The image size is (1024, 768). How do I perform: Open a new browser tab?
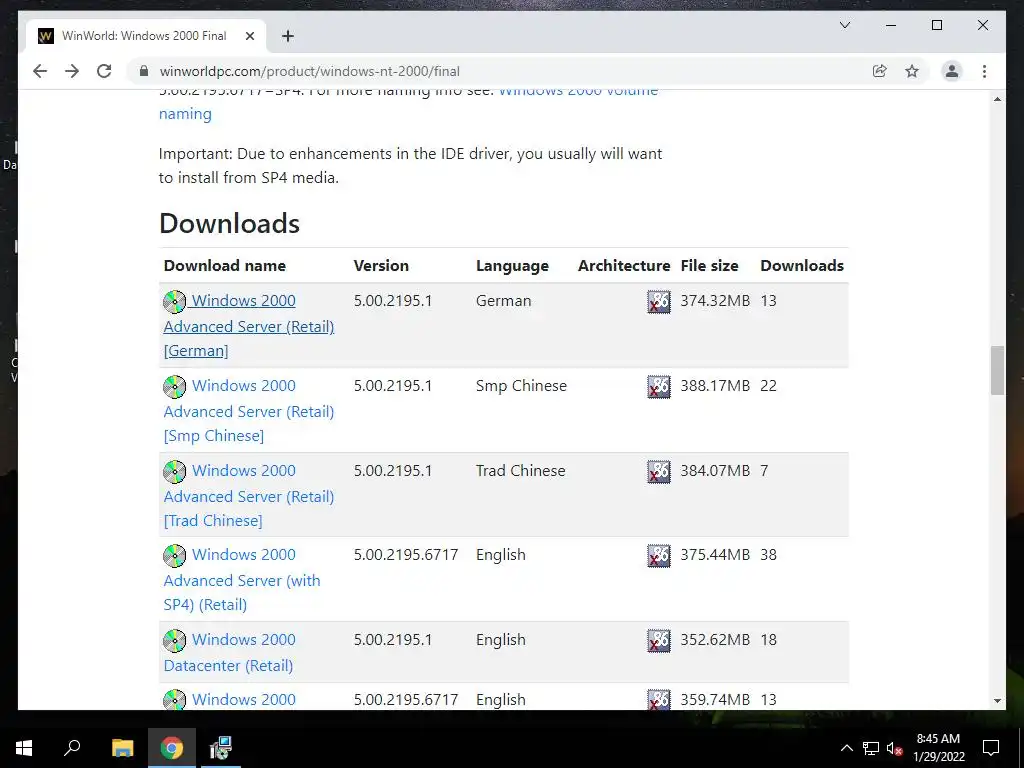[288, 36]
